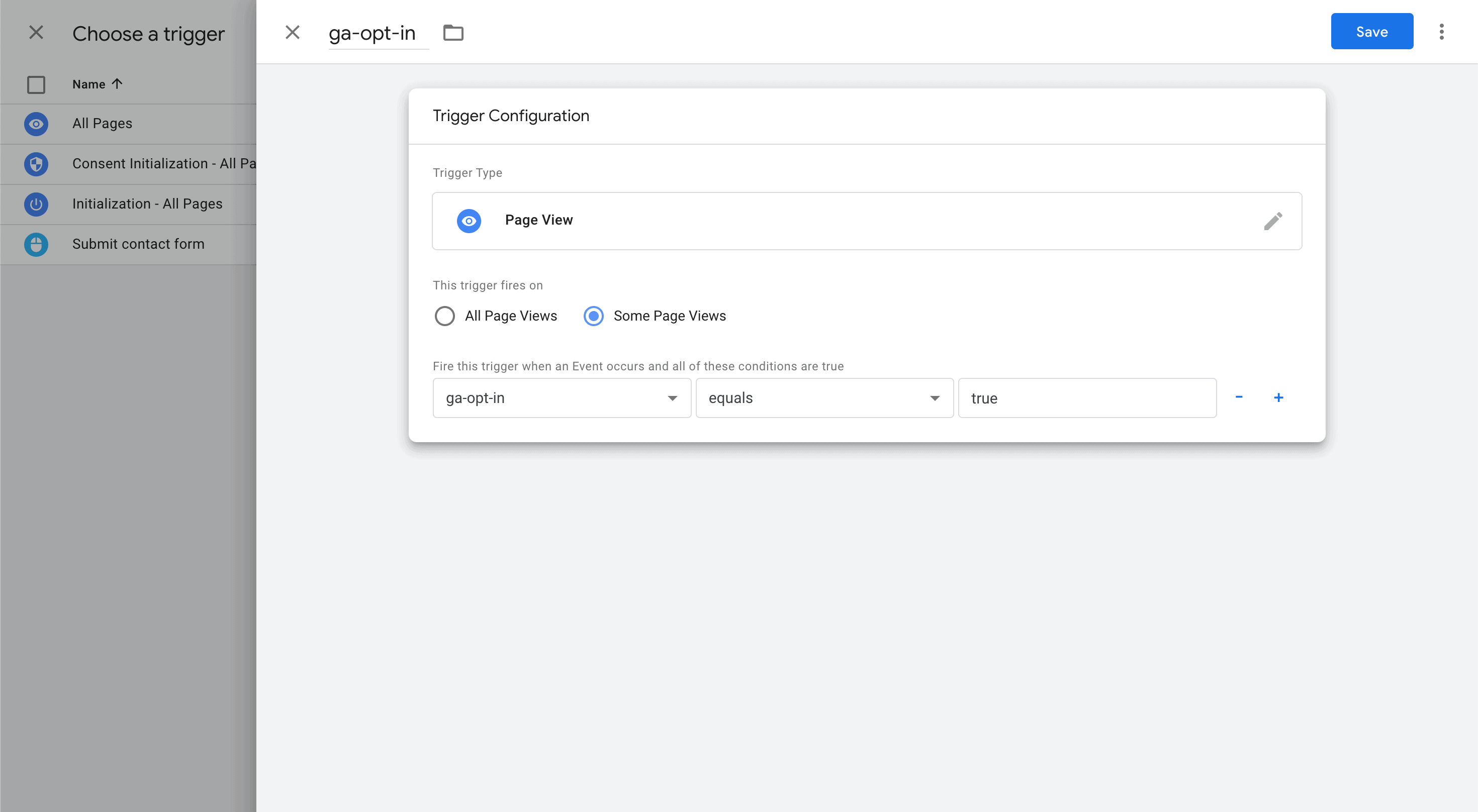
Task: Open the equals operator dropdown
Action: point(824,398)
